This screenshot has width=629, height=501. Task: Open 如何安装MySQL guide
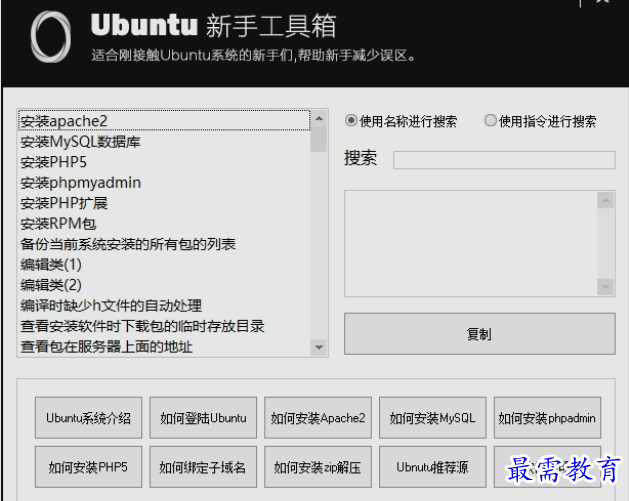click(432, 418)
